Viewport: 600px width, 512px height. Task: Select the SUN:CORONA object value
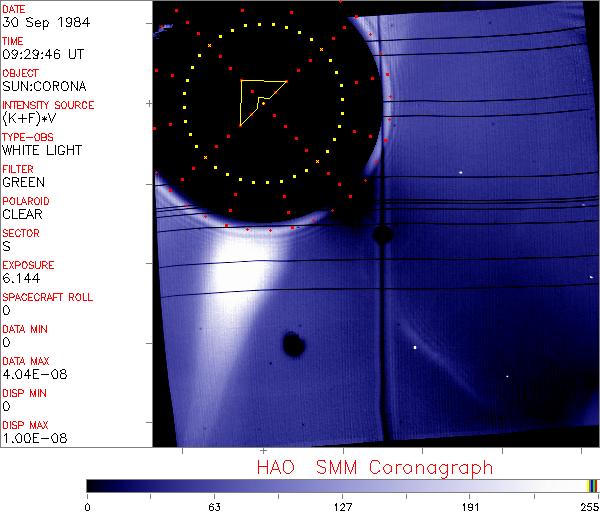(x=41, y=87)
